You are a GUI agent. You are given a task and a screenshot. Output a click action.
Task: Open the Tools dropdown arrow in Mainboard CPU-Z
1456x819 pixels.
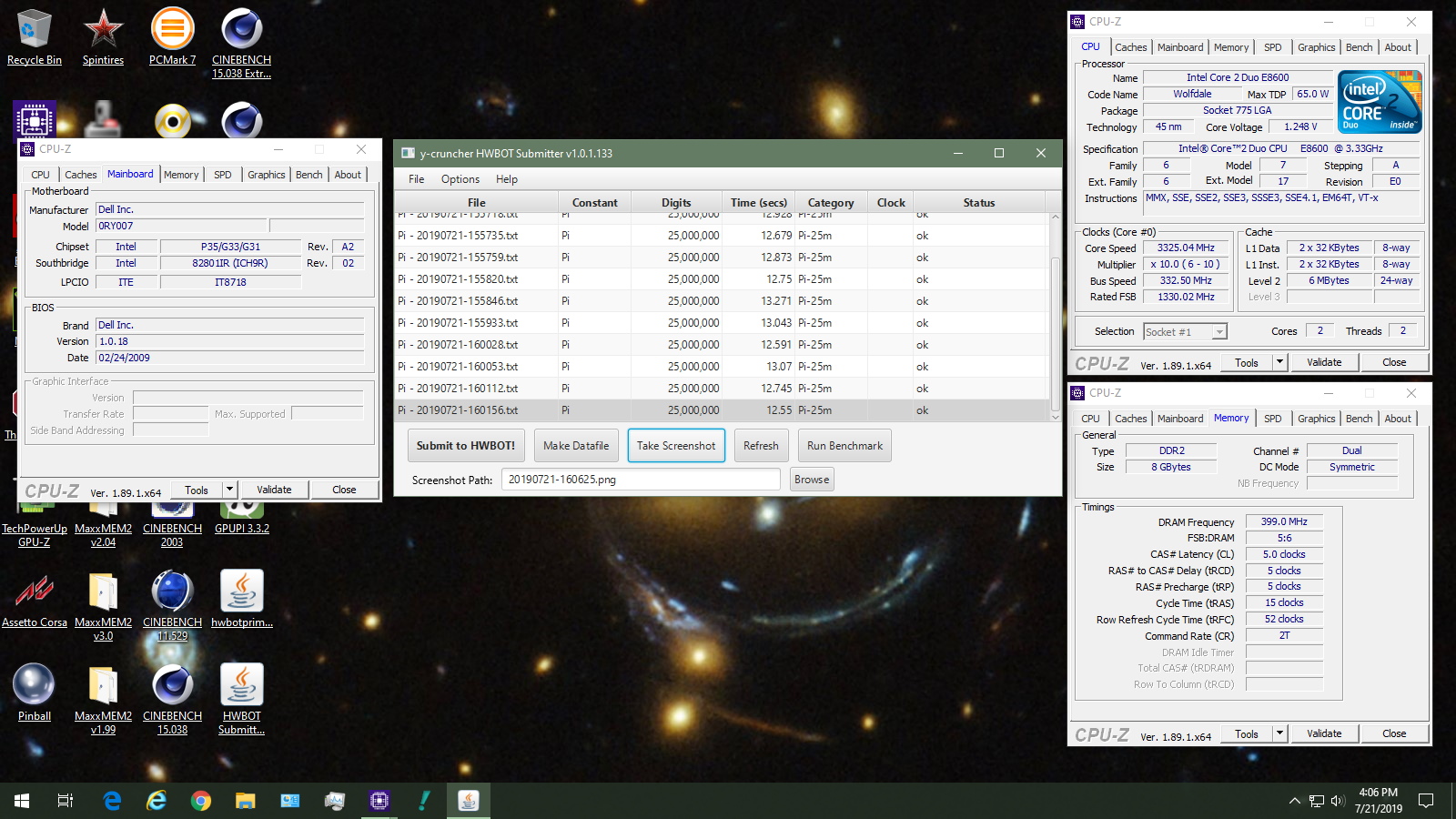pyautogui.click(x=229, y=490)
